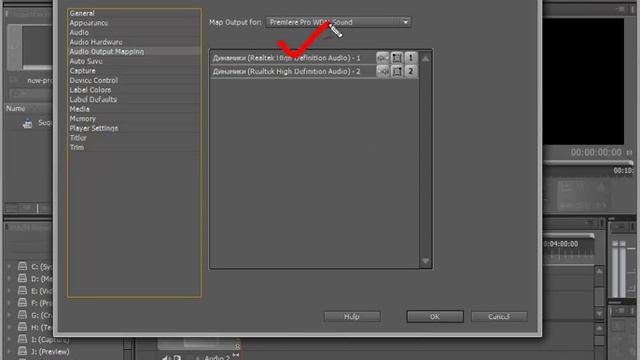Screen dimensions: 640x360
Task: Expand the J: (Preview) drive
Action: (9, 351)
